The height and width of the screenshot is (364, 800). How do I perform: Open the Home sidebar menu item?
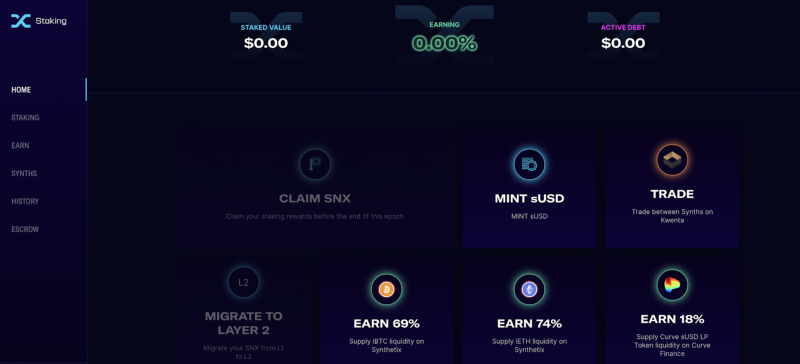pos(21,90)
